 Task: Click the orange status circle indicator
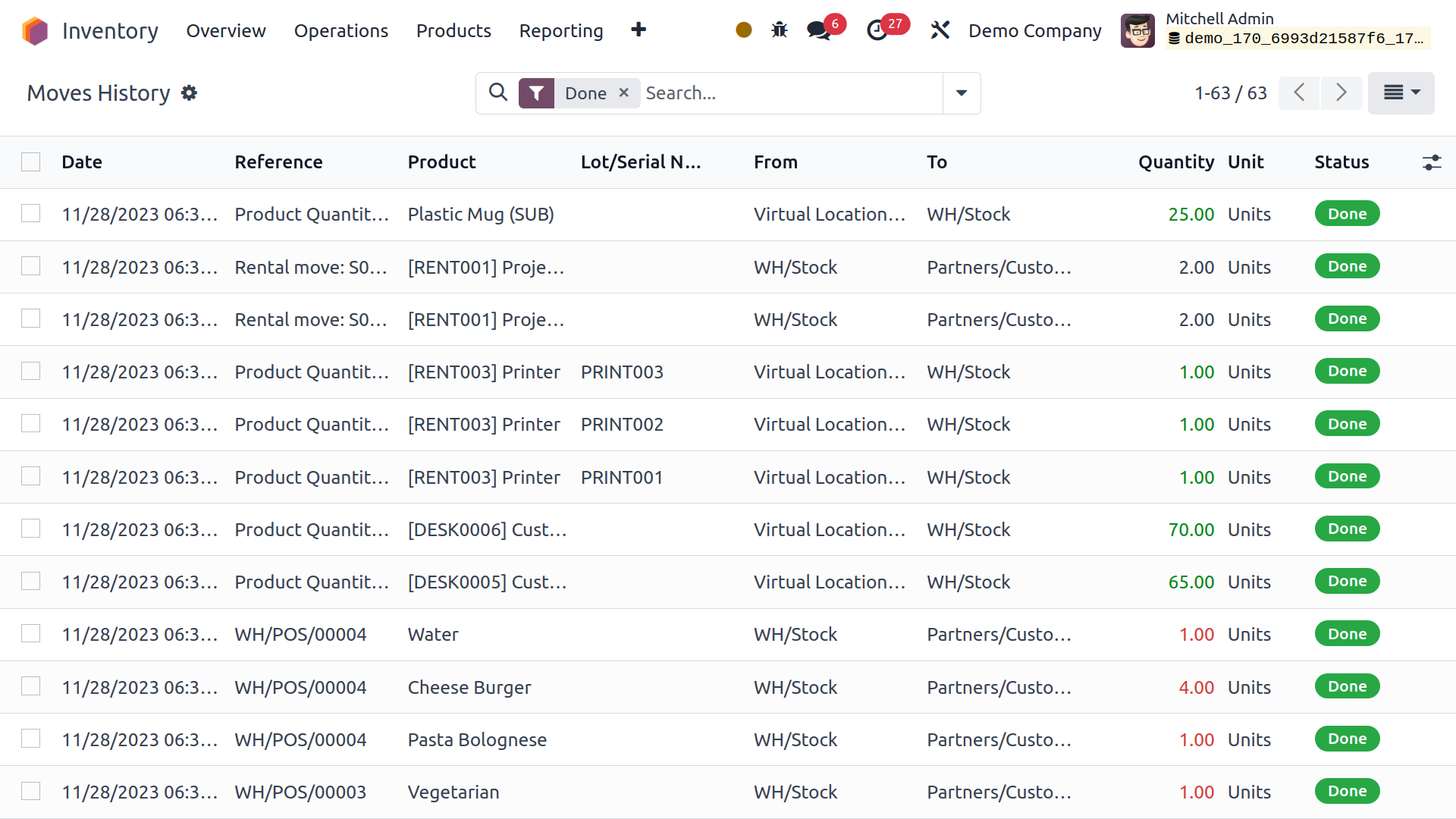(x=743, y=30)
